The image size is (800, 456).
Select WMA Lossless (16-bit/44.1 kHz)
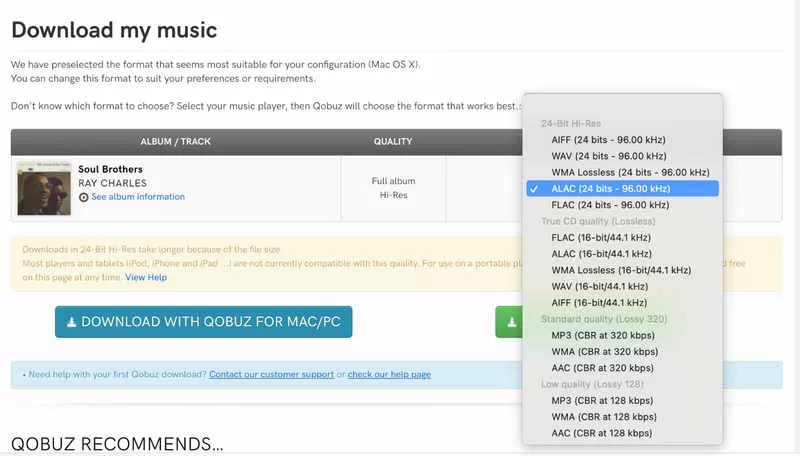(x=622, y=270)
